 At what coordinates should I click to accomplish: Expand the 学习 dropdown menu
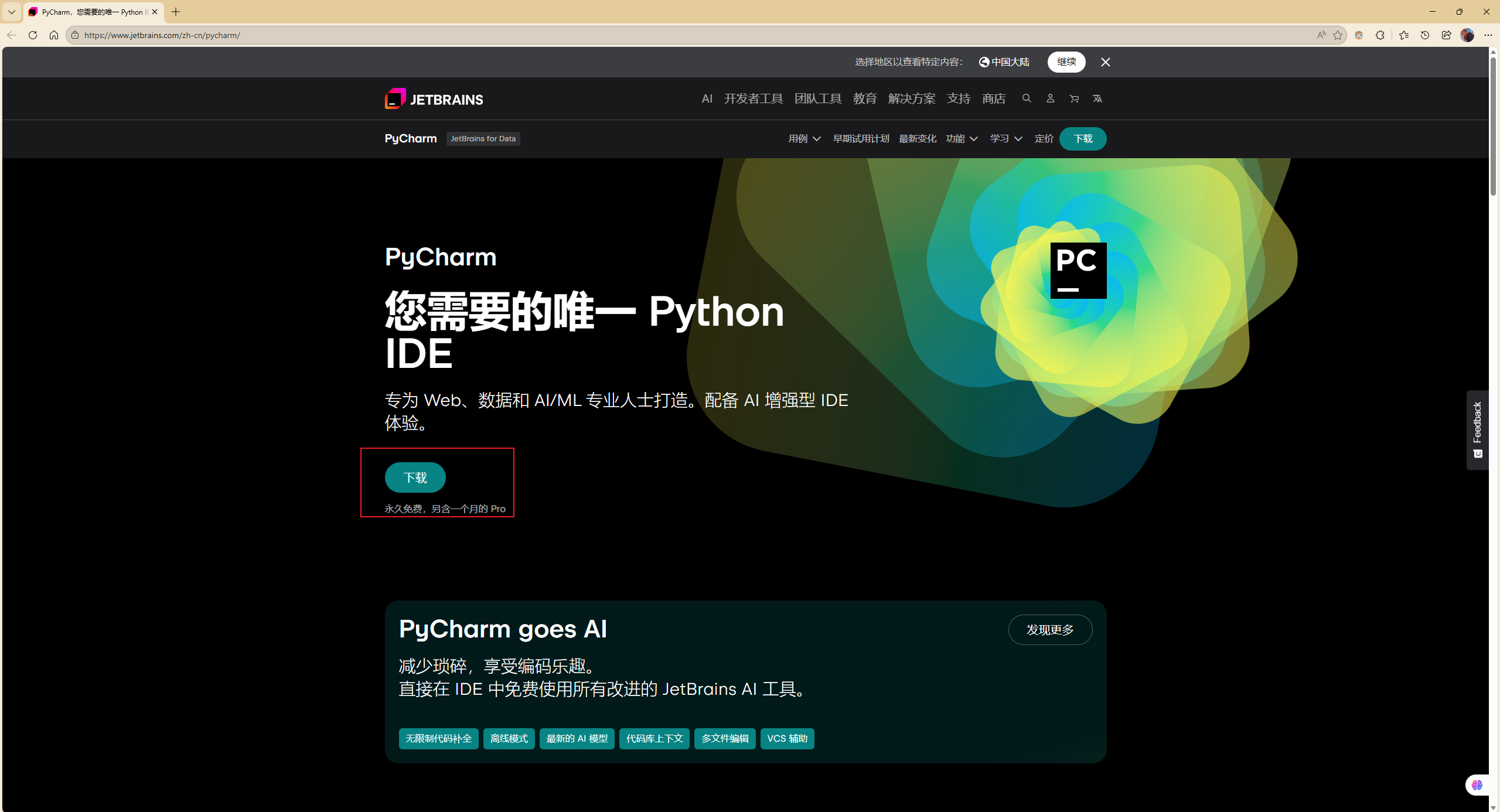[1005, 139]
